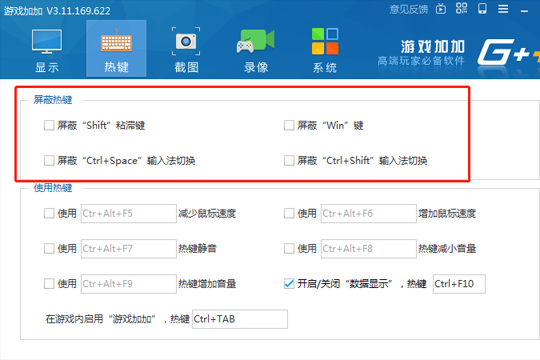The width and height of the screenshot is (540, 360).
Task: Check 使用 for 热键减小音量 hotkey
Action: [x=289, y=249]
